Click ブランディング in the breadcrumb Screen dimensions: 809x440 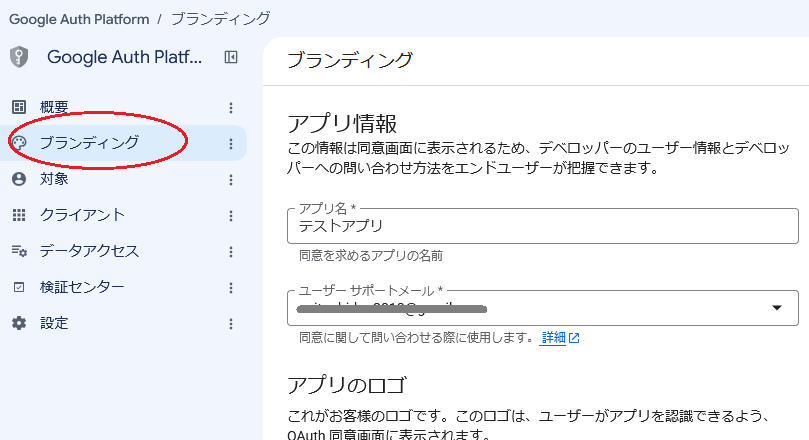[220, 19]
